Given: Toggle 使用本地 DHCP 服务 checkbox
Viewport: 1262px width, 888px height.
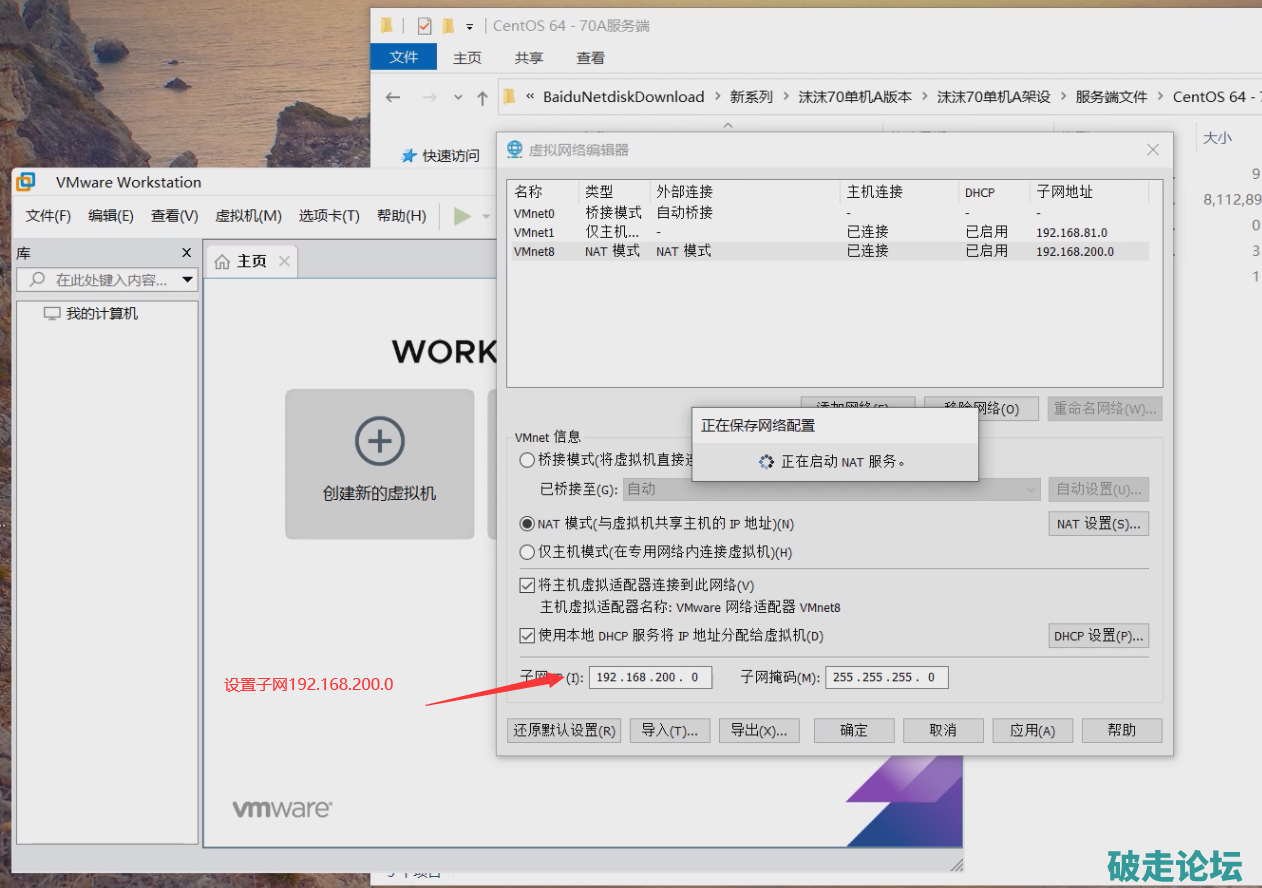Looking at the screenshot, I should (x=527, y=635).
